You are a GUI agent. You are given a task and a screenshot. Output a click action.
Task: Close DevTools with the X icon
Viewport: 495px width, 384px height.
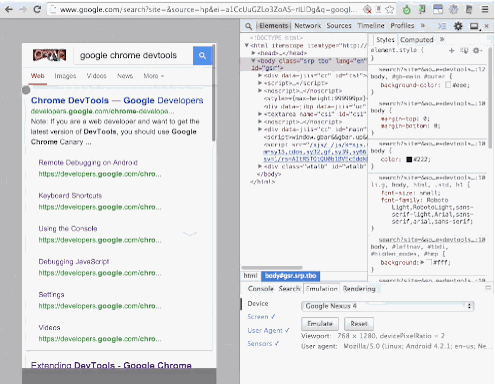[486, 26]
